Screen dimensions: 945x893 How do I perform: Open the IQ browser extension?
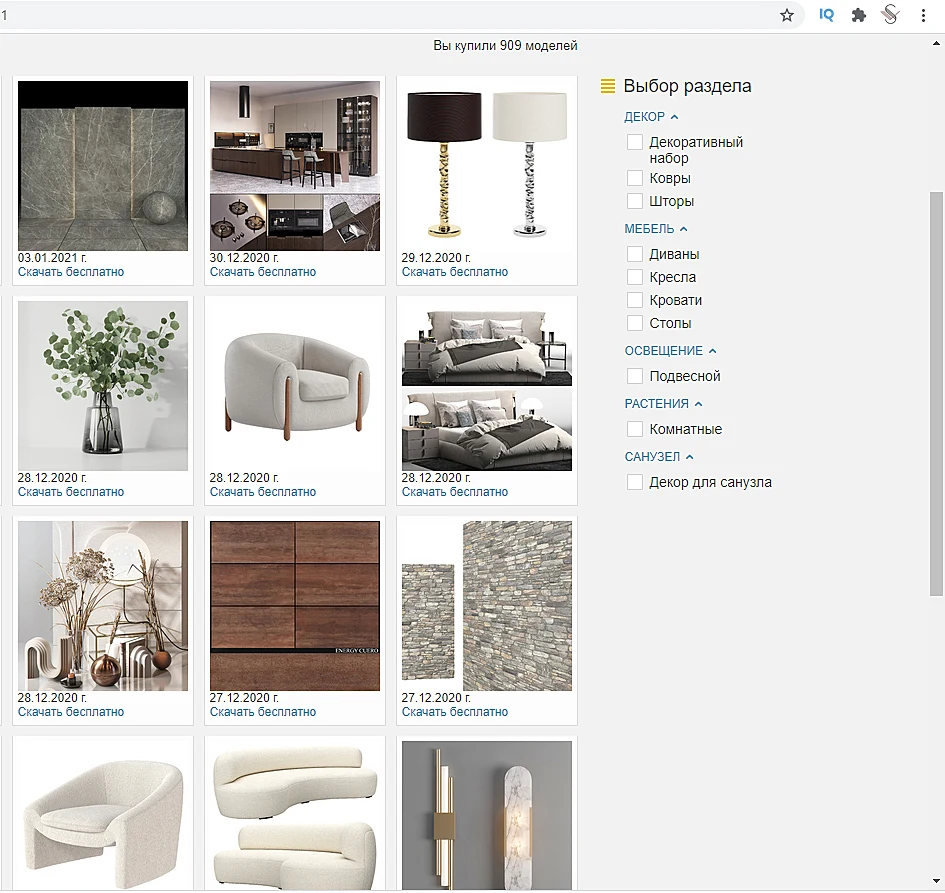[826, 15]
